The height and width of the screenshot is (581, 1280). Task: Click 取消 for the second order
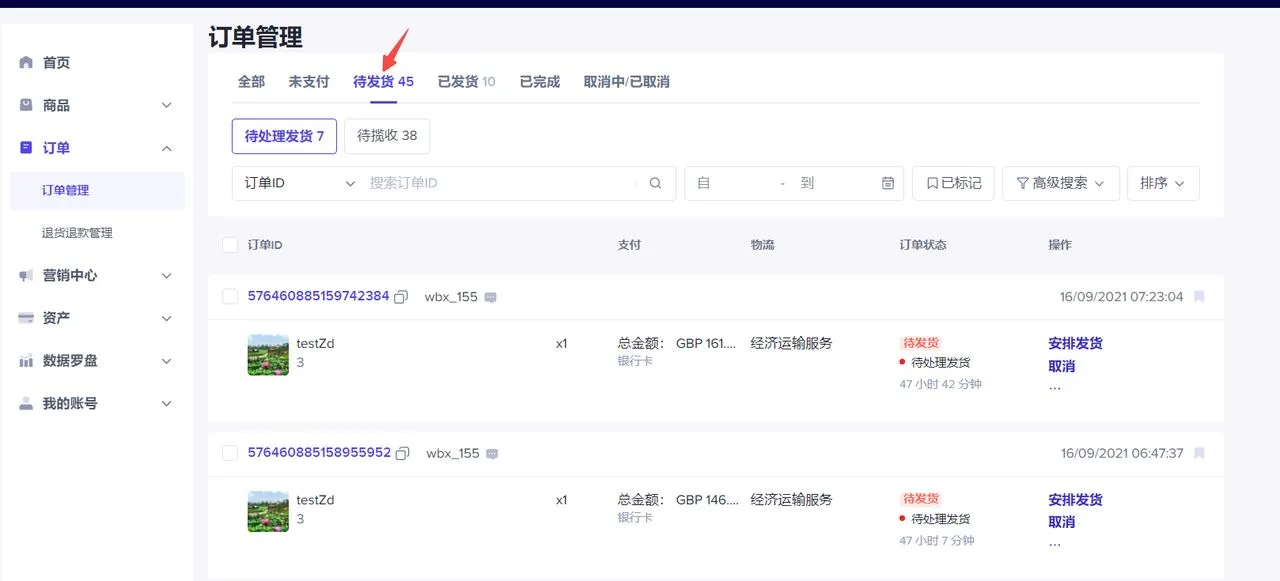[1061, 522]
